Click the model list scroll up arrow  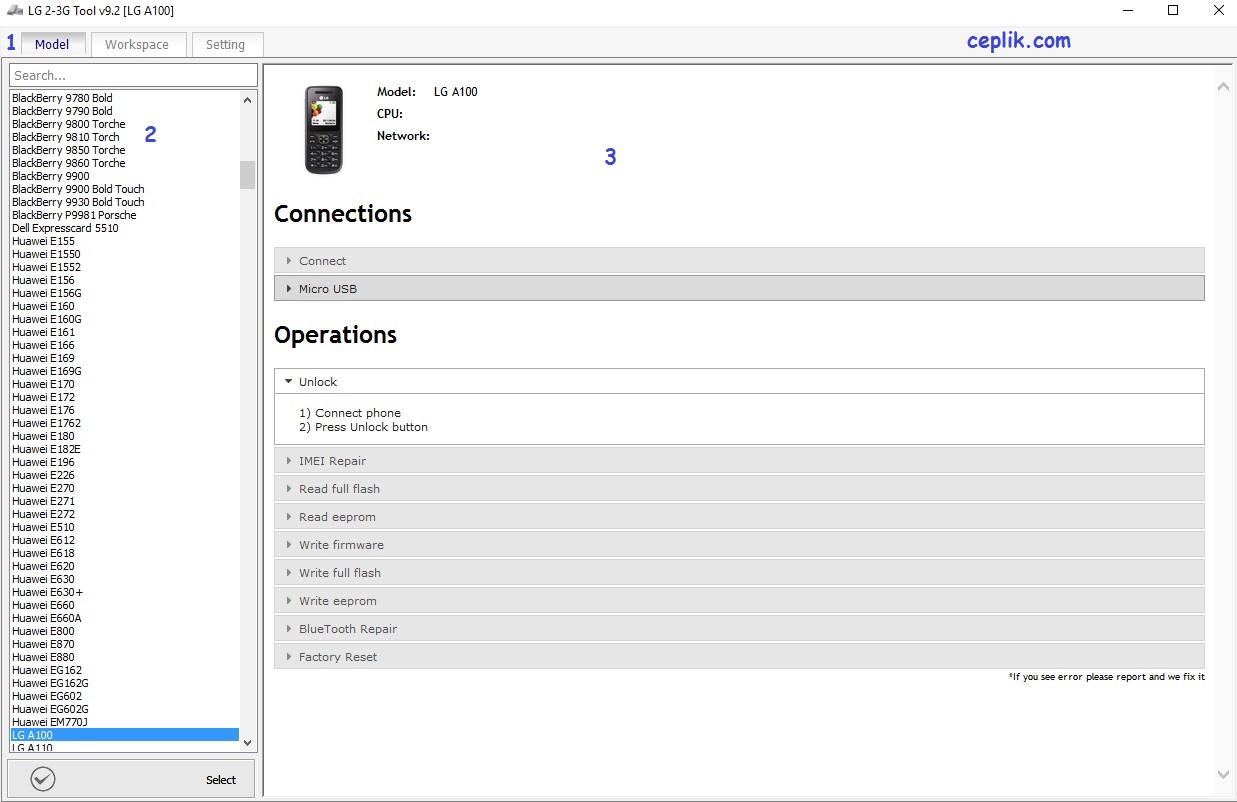[248, 99]
